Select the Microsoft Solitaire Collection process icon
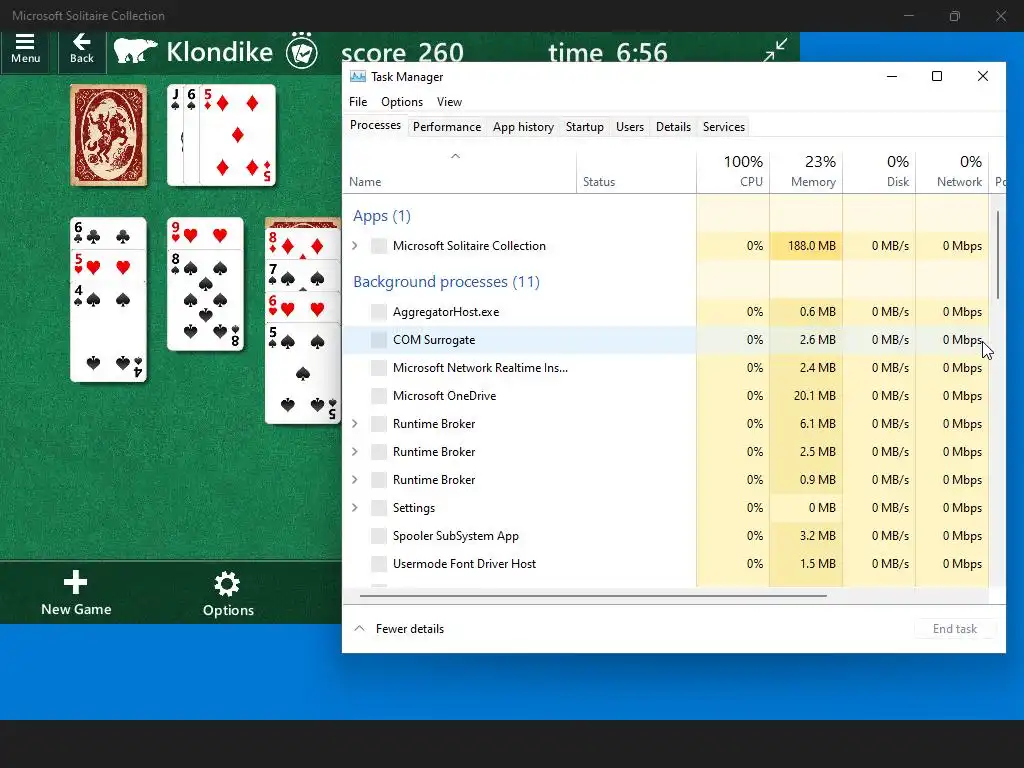This screenshot has width=1024, height=768. point(379,246)
